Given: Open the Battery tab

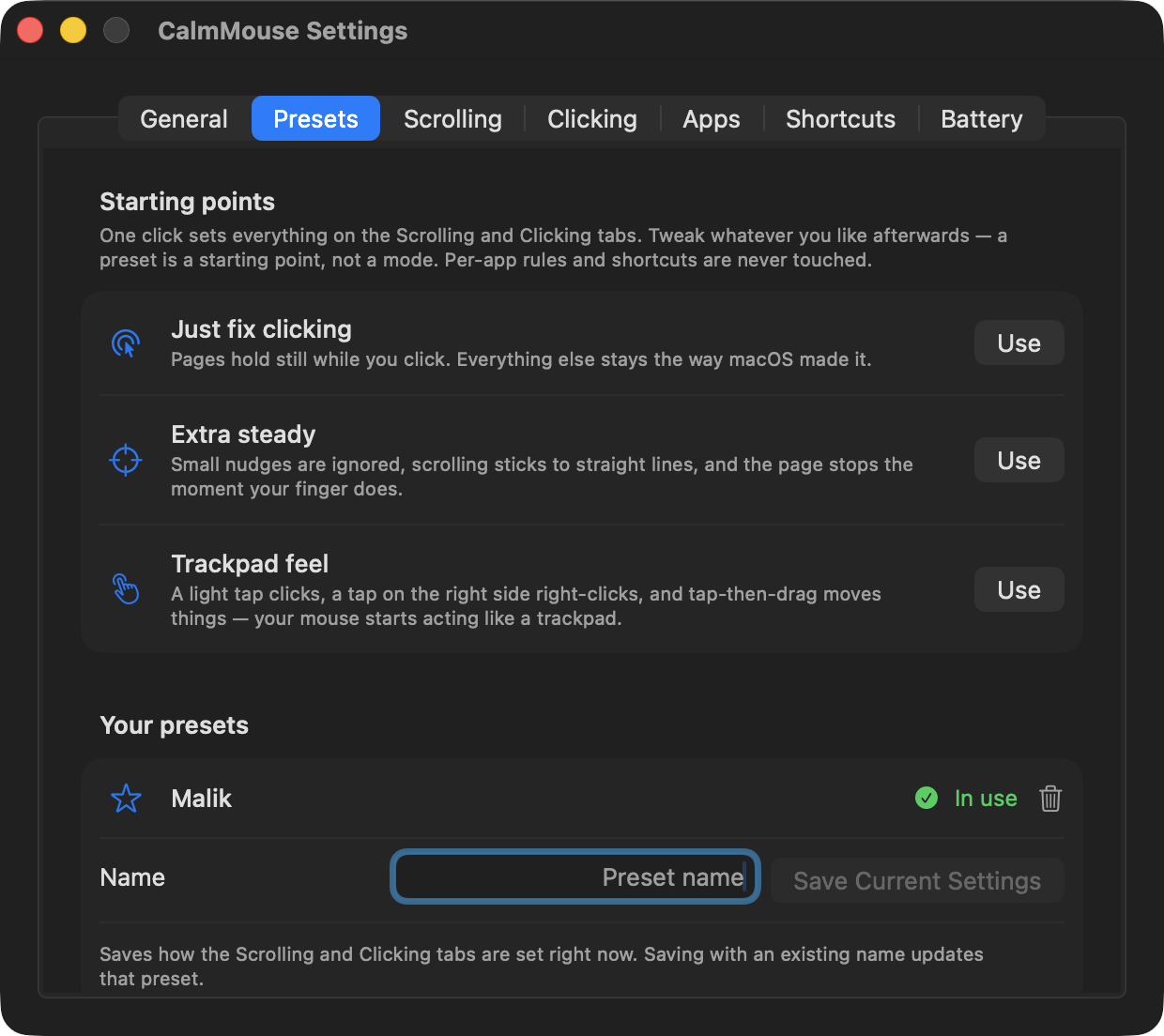Looking at the screenshot, I should point(982,119).
